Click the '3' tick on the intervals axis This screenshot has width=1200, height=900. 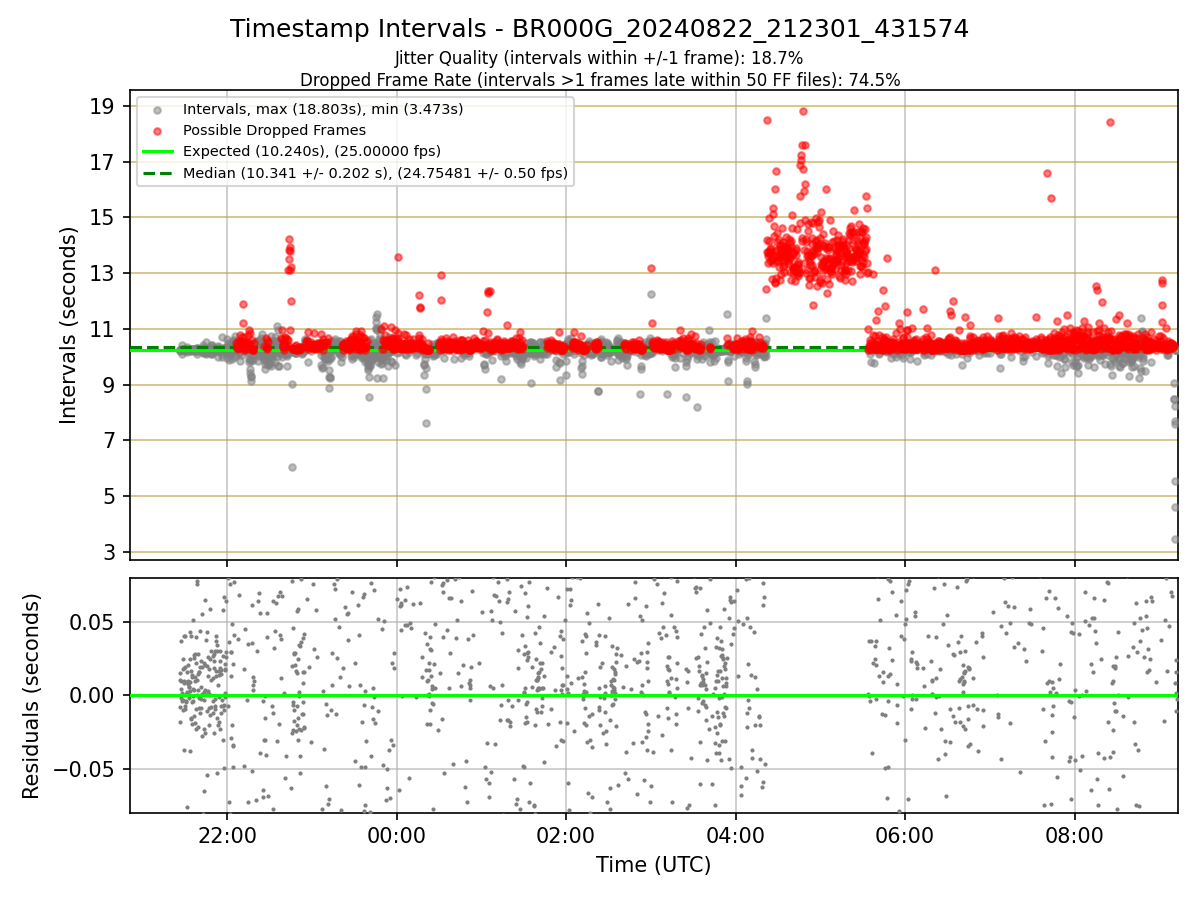click(110, 552)
